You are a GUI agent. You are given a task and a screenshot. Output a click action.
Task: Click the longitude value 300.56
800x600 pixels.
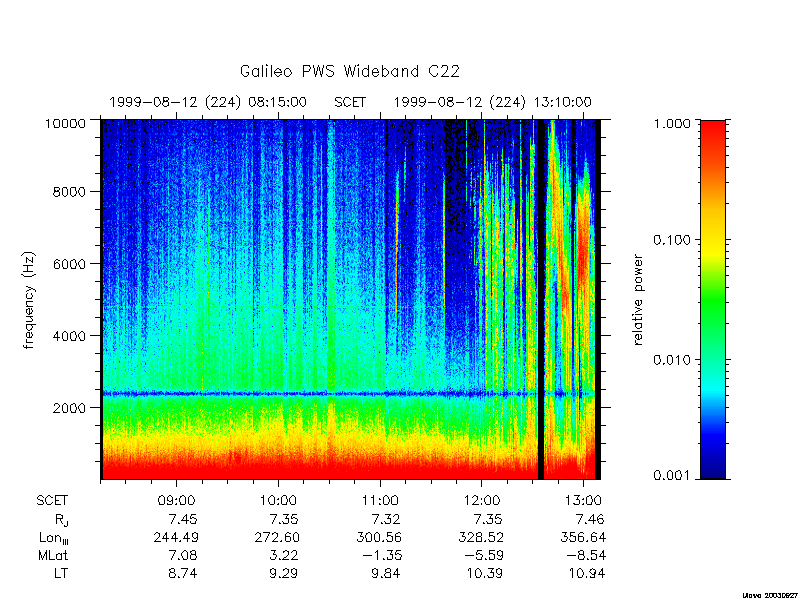click(379, 537)
